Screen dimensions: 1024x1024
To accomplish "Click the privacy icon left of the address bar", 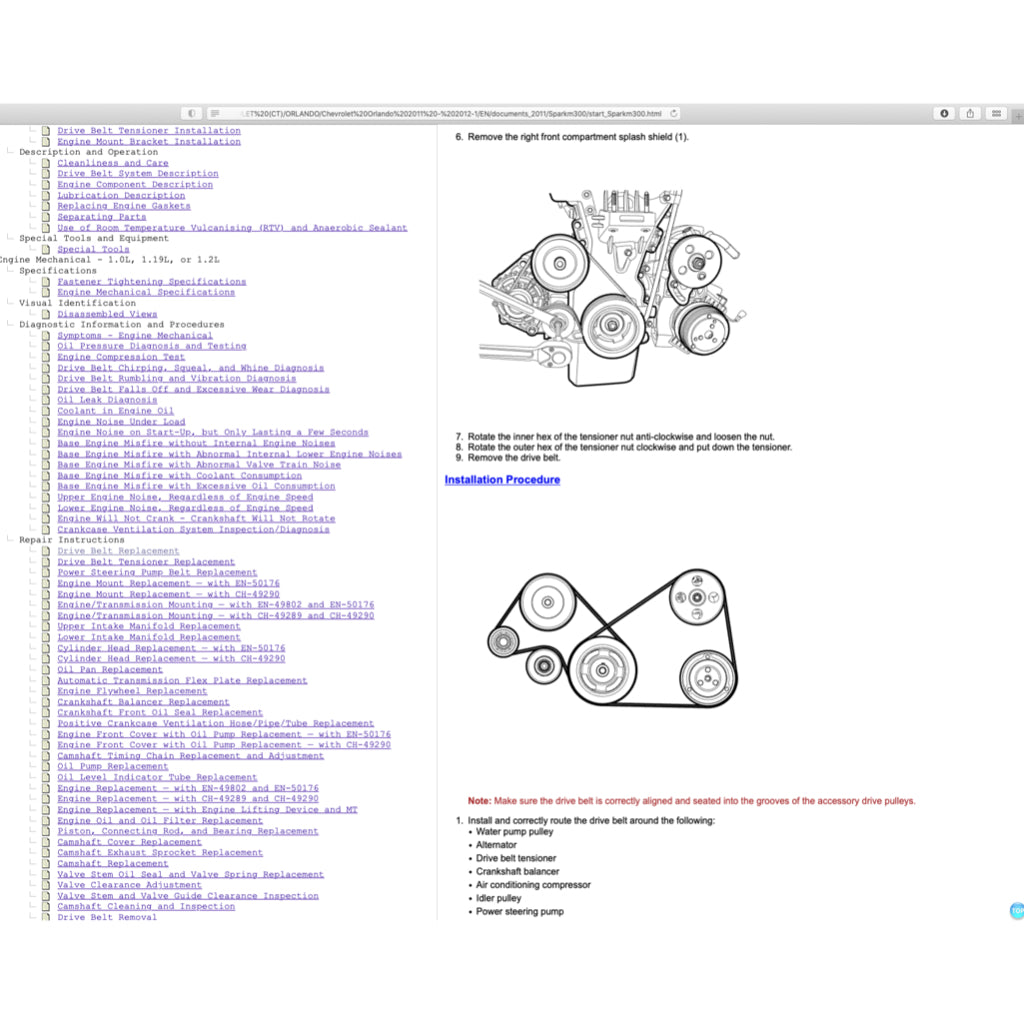I will point(190,113).
